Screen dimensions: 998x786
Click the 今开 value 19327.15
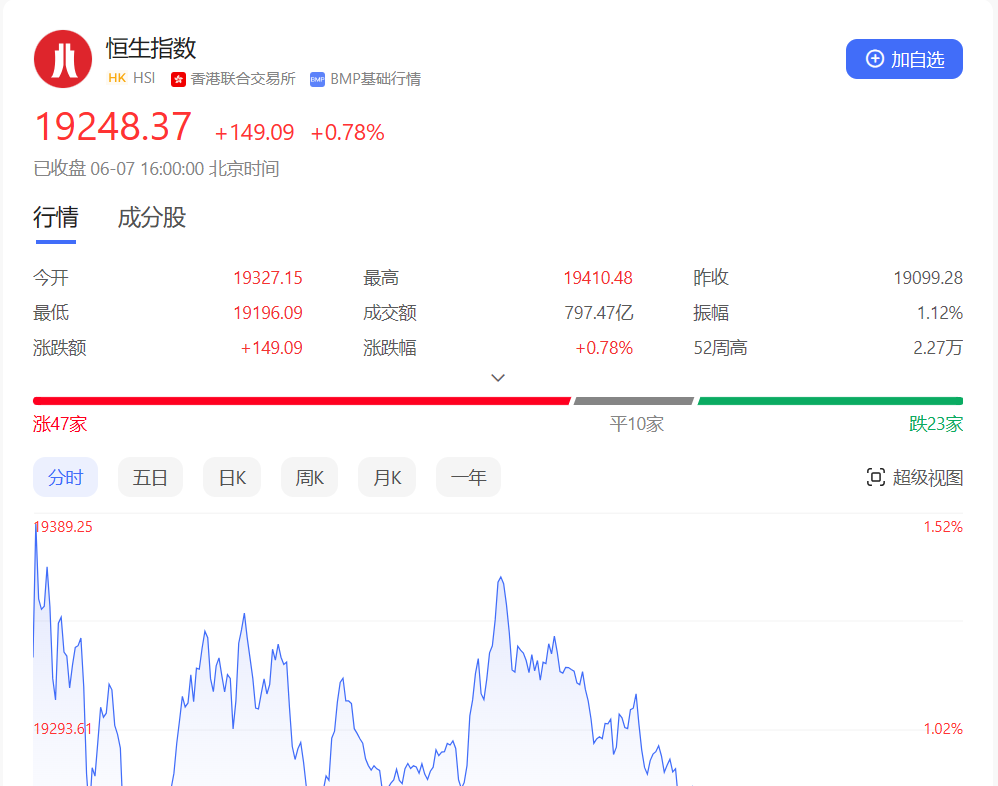[268, 278]
